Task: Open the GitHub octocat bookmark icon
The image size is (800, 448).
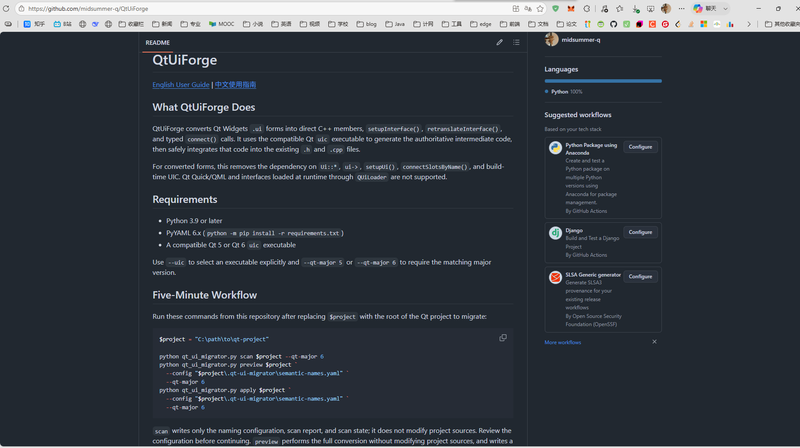Action: pyautogui.click(x=614, y=24)
